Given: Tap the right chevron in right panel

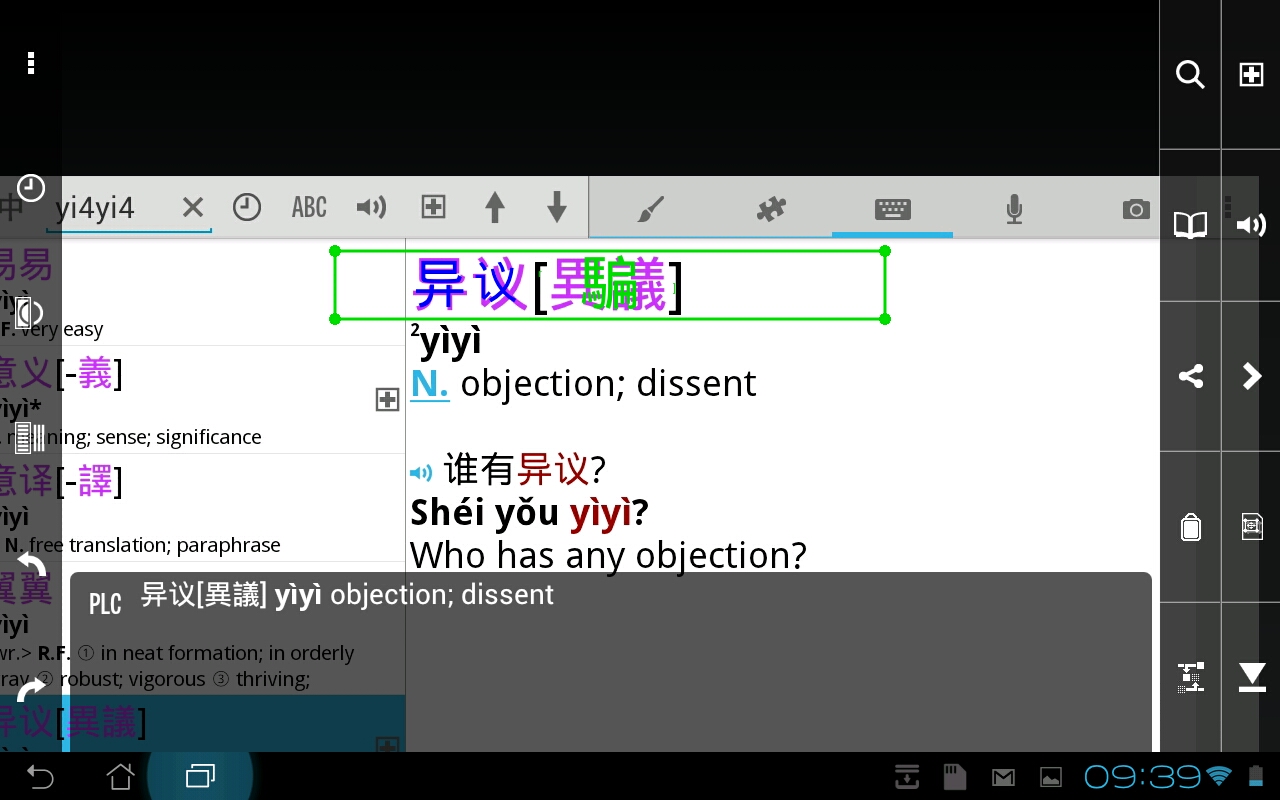Looking at the screenshot, I should (x=1251, y=376).
